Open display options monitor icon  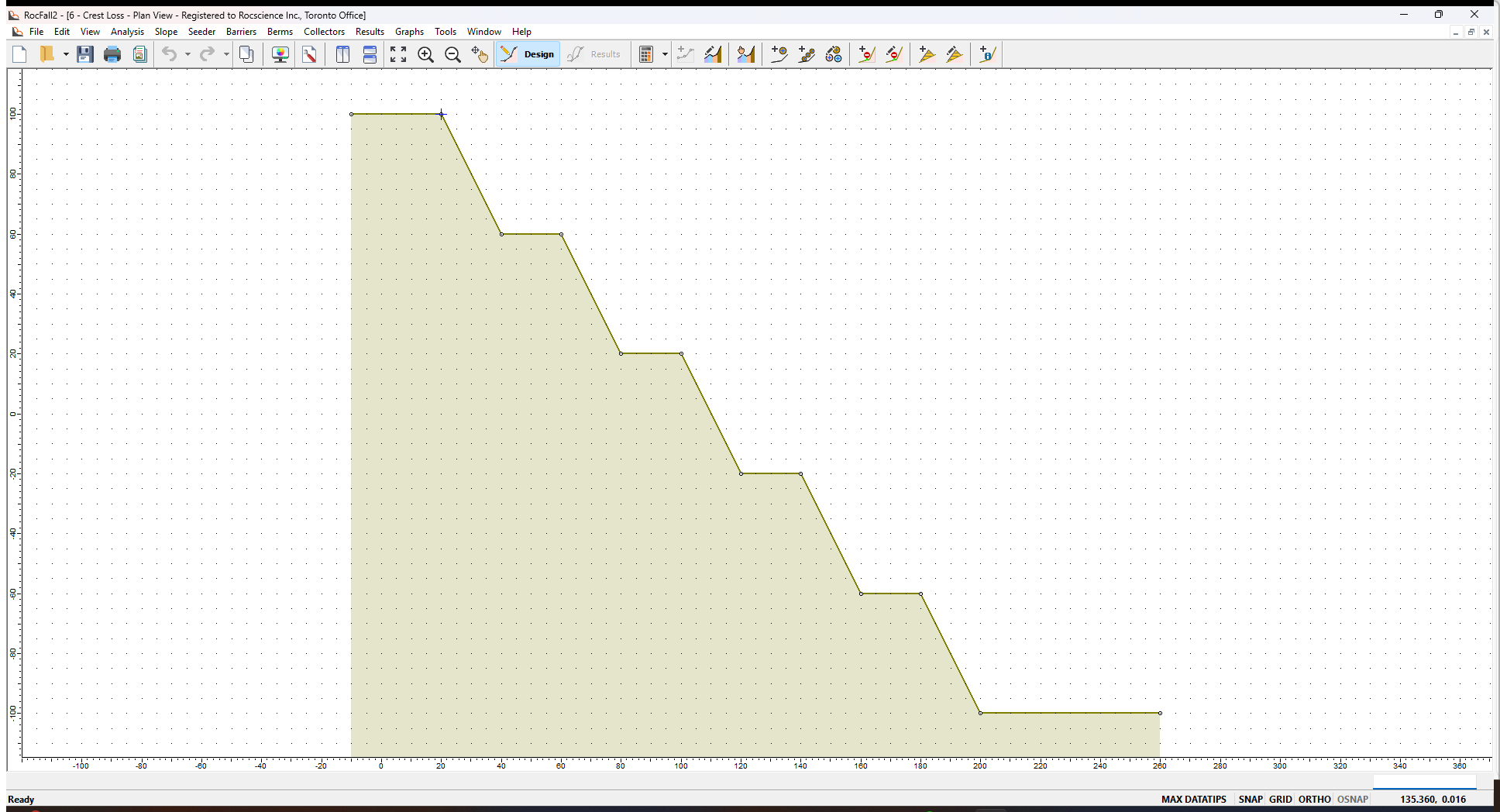(280, 54)
